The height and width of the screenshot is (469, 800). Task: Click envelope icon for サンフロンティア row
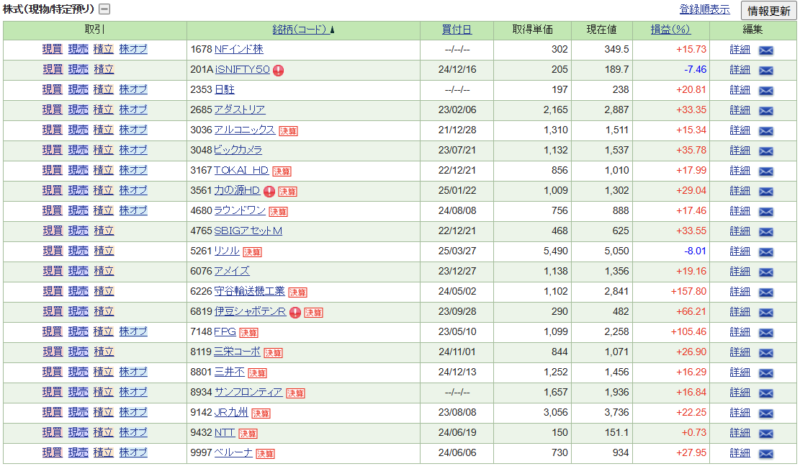click(766, 393)
